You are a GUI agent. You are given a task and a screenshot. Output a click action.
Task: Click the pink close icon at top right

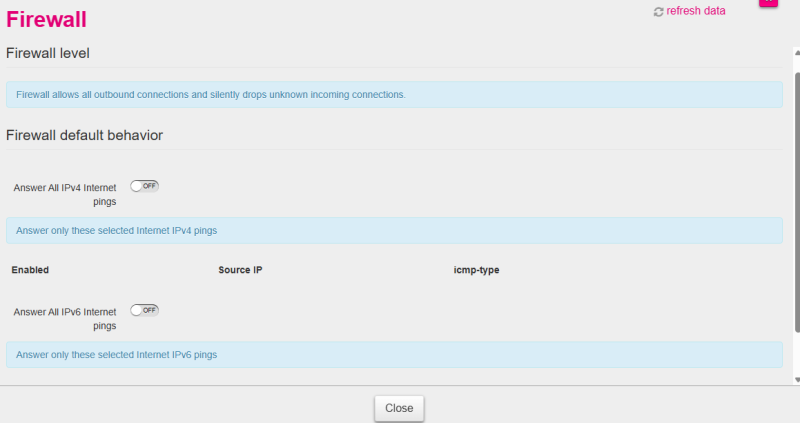coord(768,3)
